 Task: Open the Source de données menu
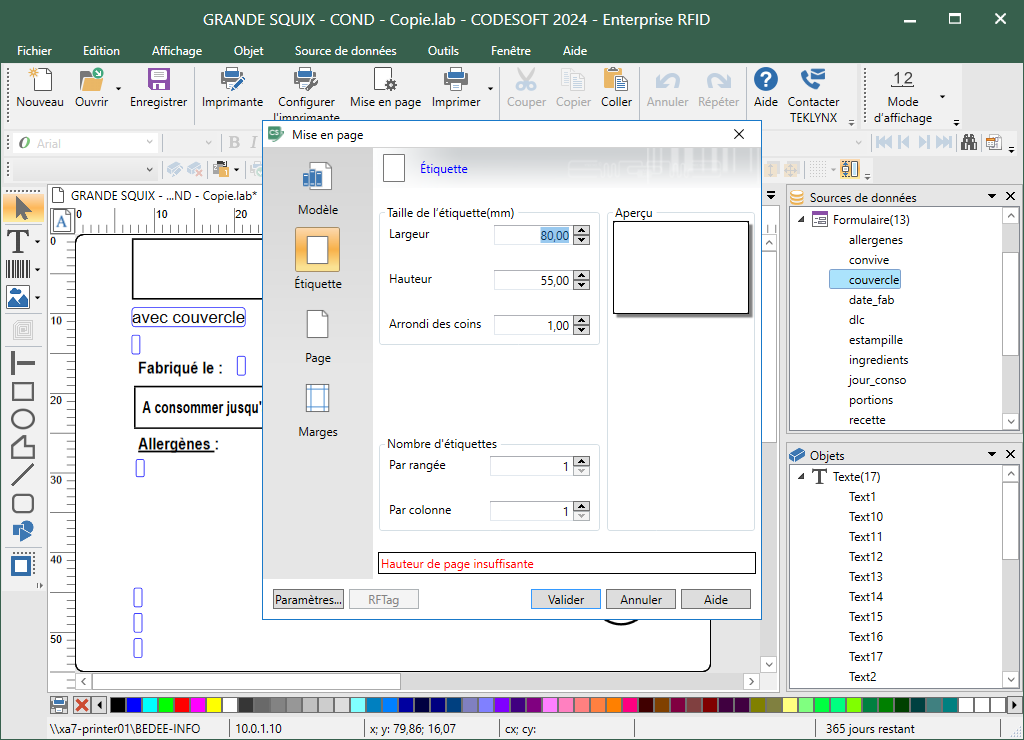(x=345, y=51)
